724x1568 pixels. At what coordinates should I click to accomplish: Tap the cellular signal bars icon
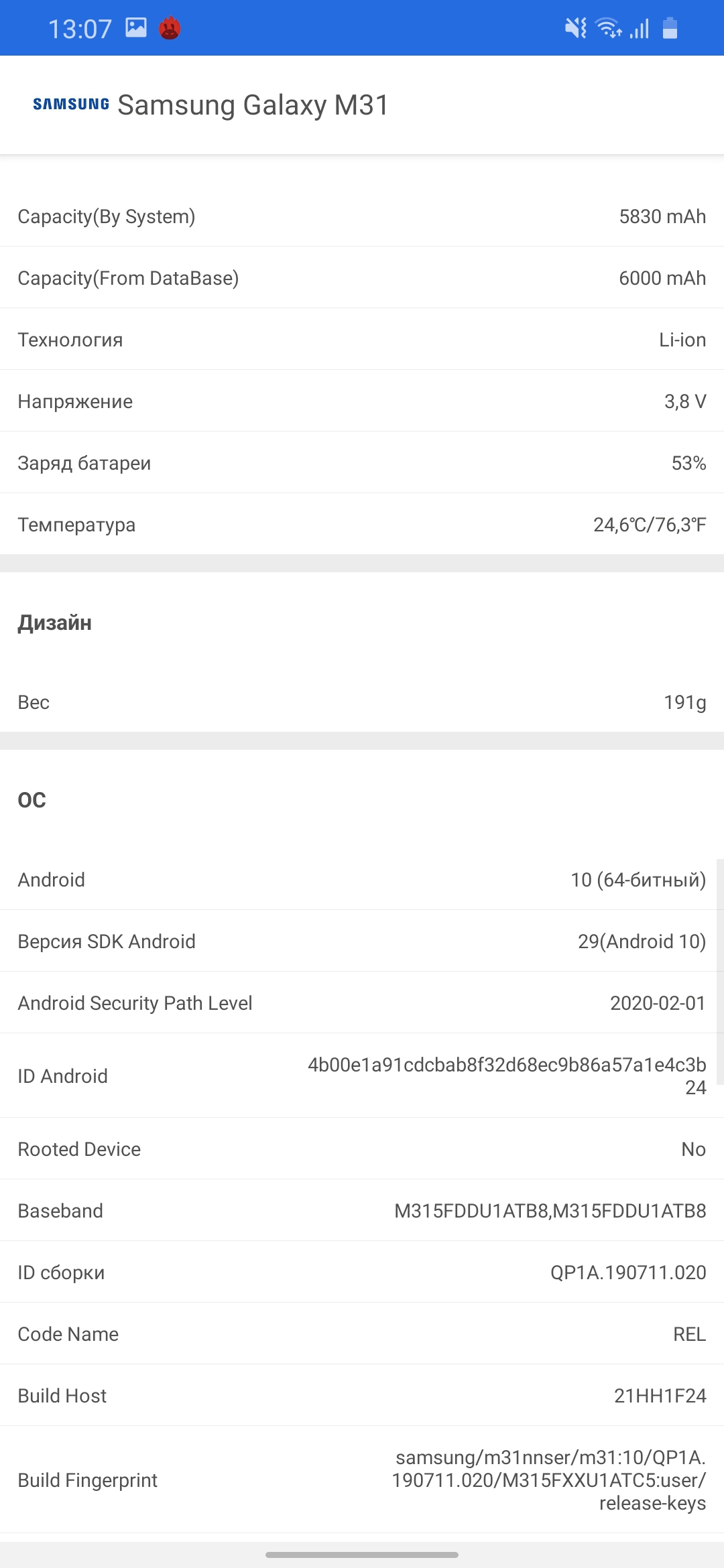640,29
